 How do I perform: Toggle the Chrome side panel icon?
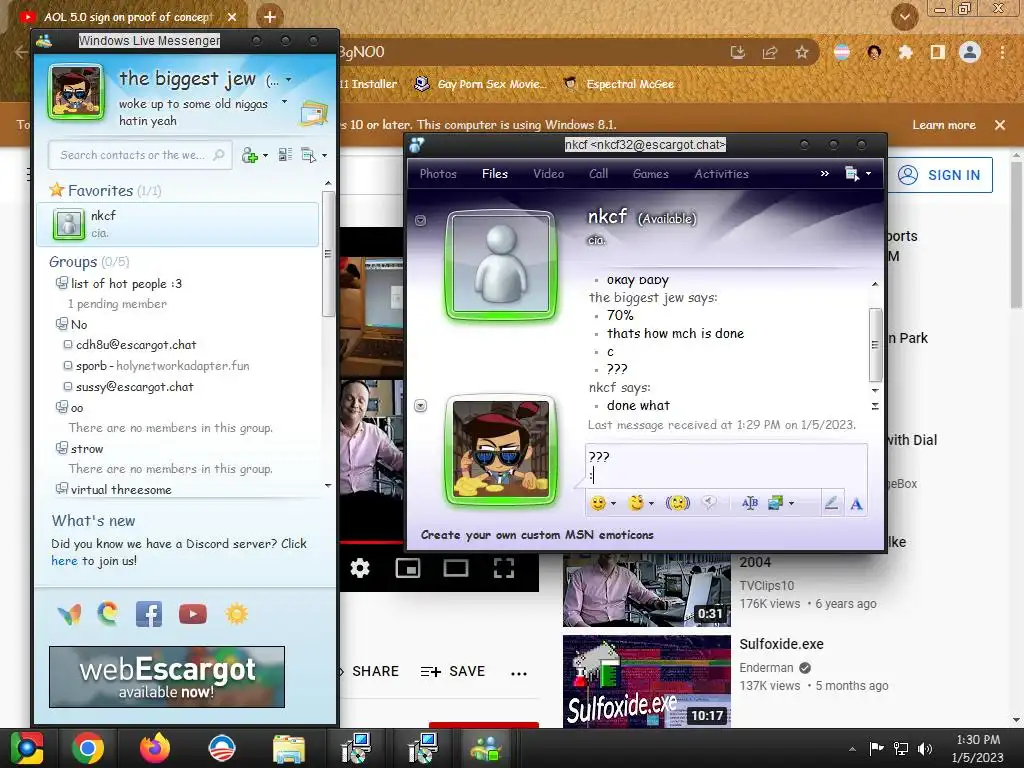tap(938, 52)
